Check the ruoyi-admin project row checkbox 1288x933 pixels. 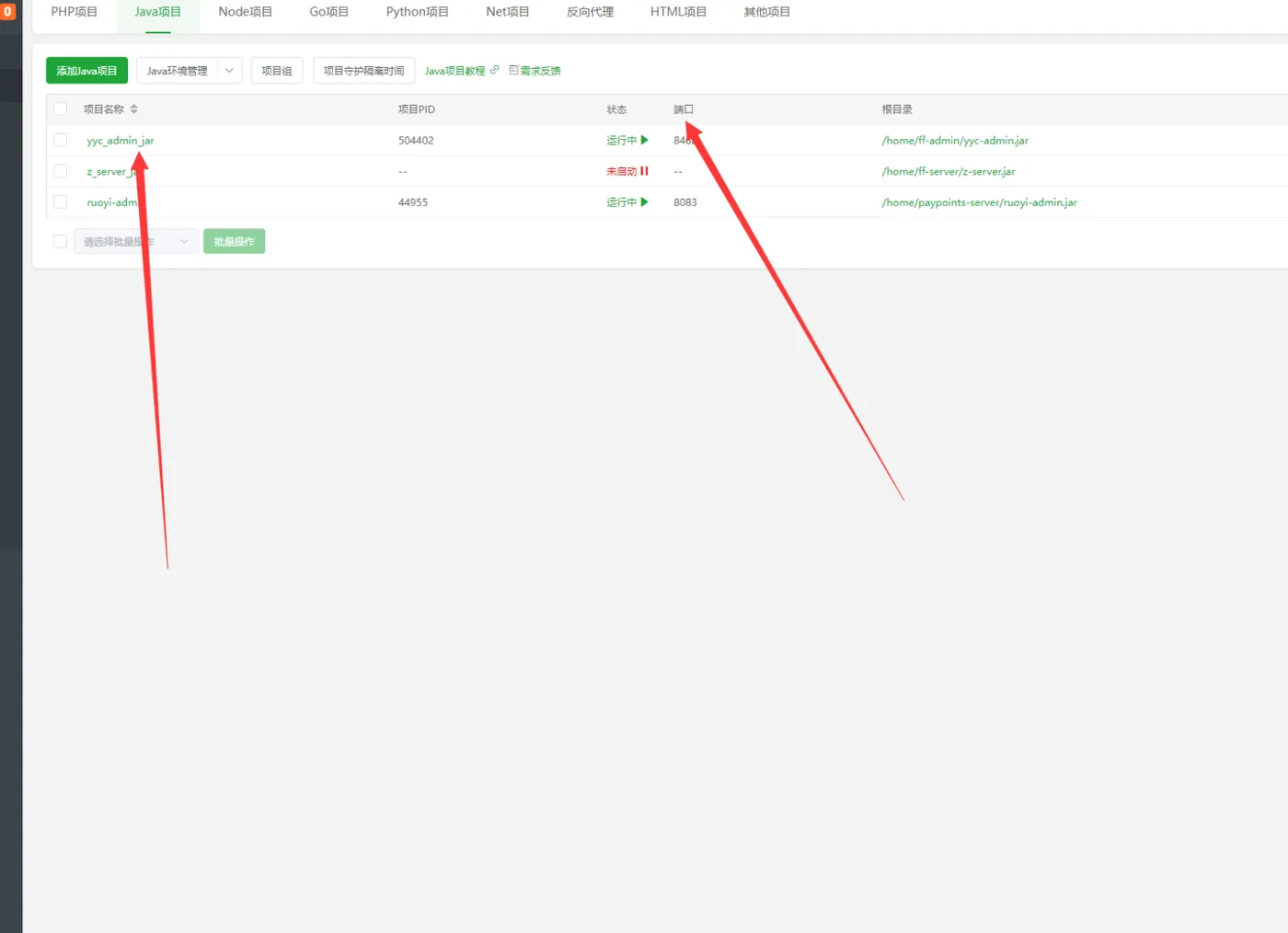pyautogui.click(x=61, y=202)
